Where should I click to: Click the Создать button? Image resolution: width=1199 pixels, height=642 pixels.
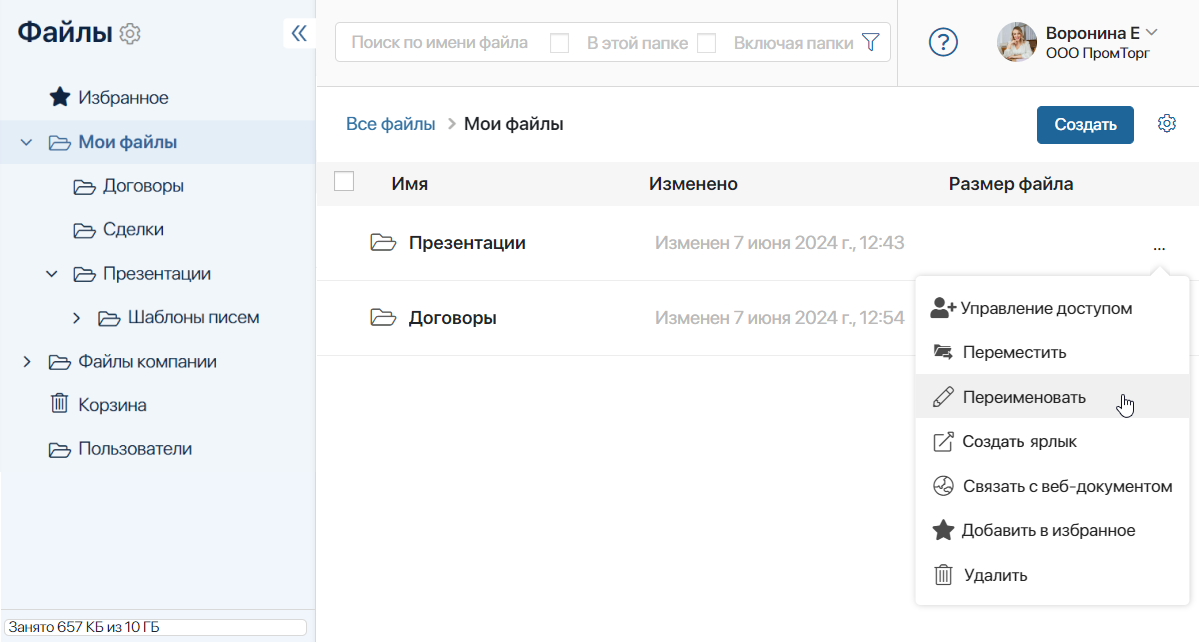point(1085,125)
